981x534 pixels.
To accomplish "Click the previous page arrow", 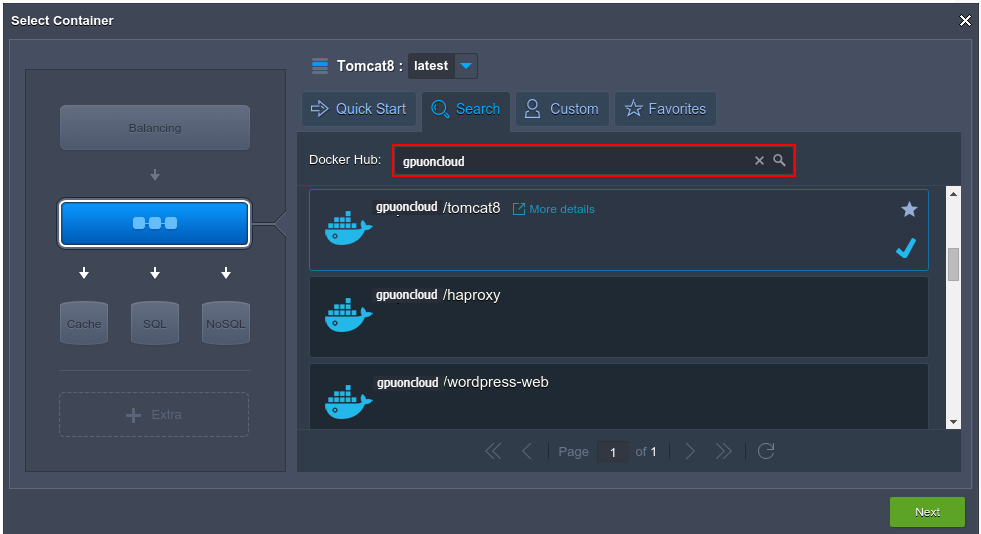I will coord(527,451).
